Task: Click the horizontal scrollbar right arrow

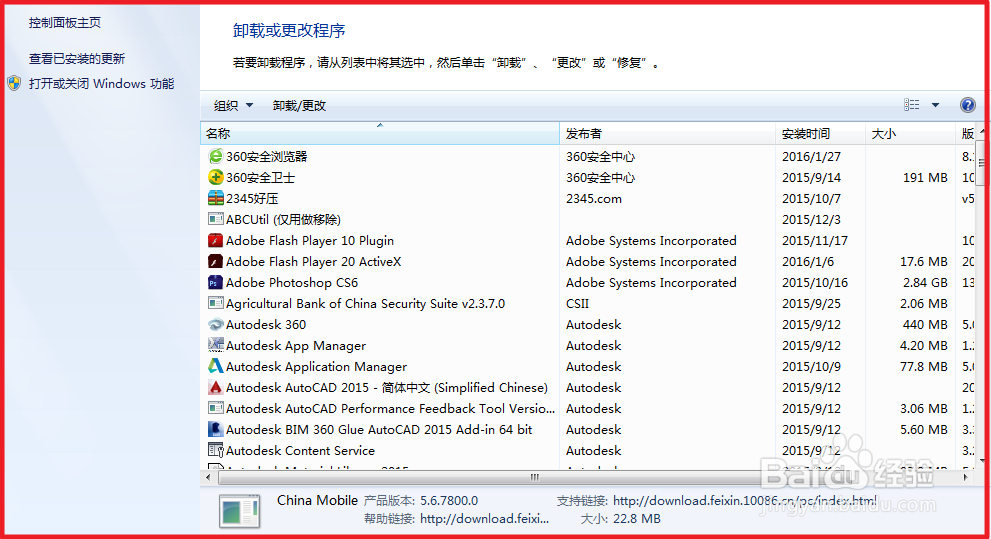Action: [966, 477]
